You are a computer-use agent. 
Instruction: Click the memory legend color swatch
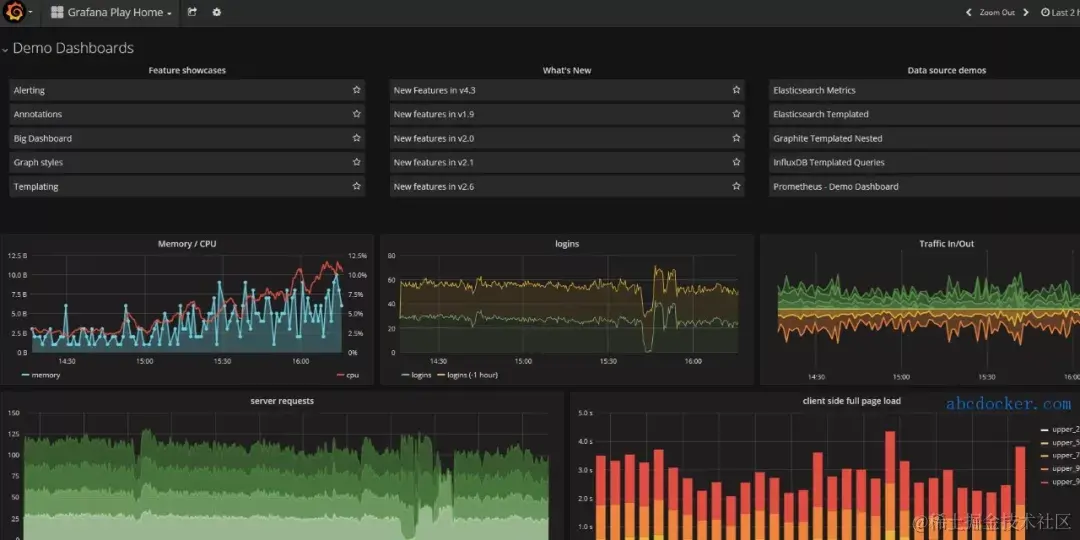[25, 375]
